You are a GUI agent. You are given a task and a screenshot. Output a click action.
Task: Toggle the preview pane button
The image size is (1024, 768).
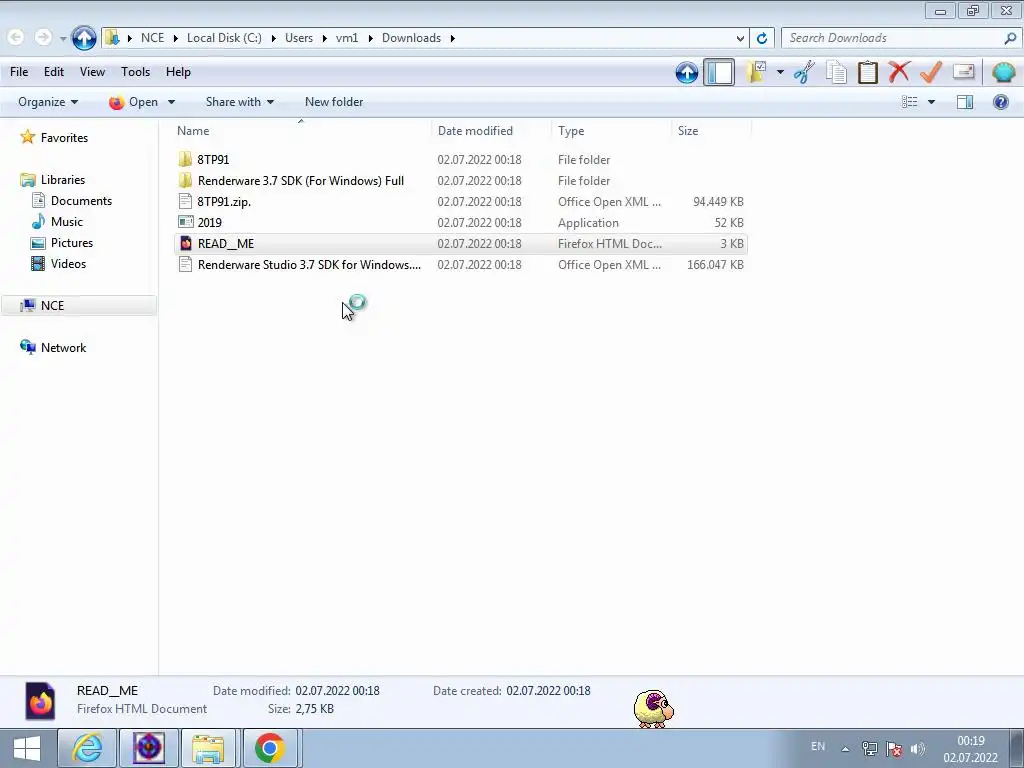[x=965, y=102]
